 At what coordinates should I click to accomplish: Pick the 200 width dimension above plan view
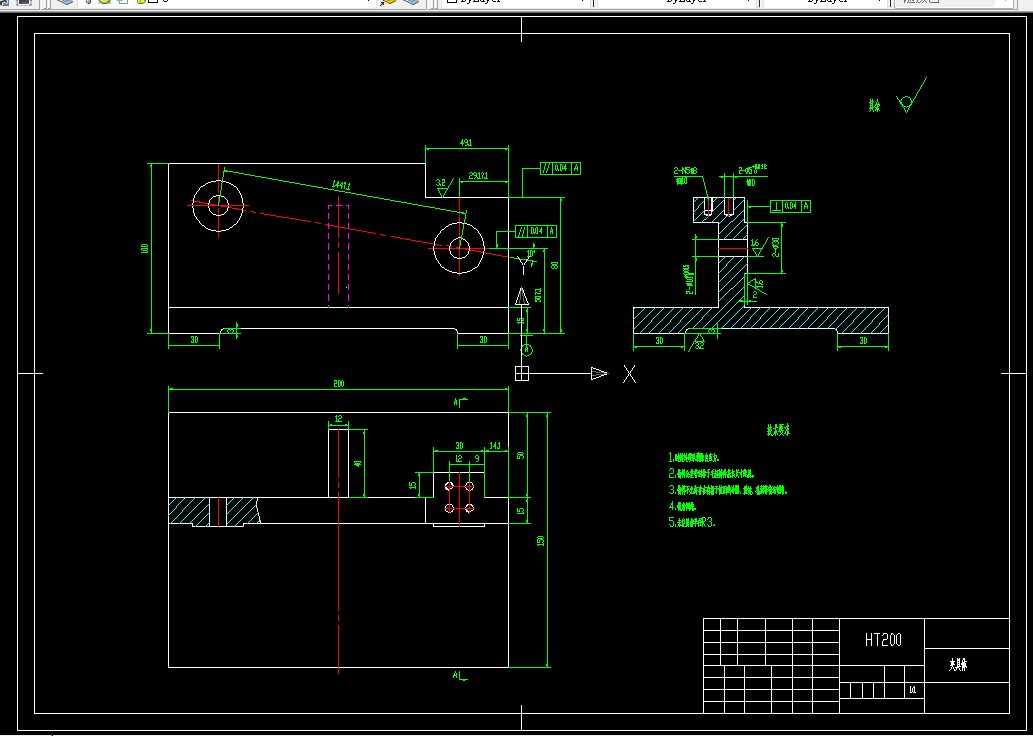click(x=339, y=383)
